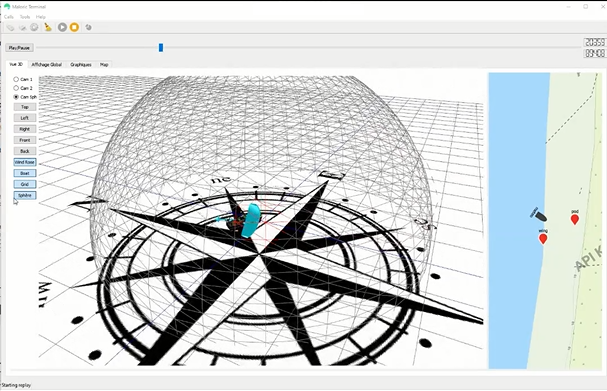Click the broom clear icon in toolbar
The image size is (607, 391).
point(48,27)
